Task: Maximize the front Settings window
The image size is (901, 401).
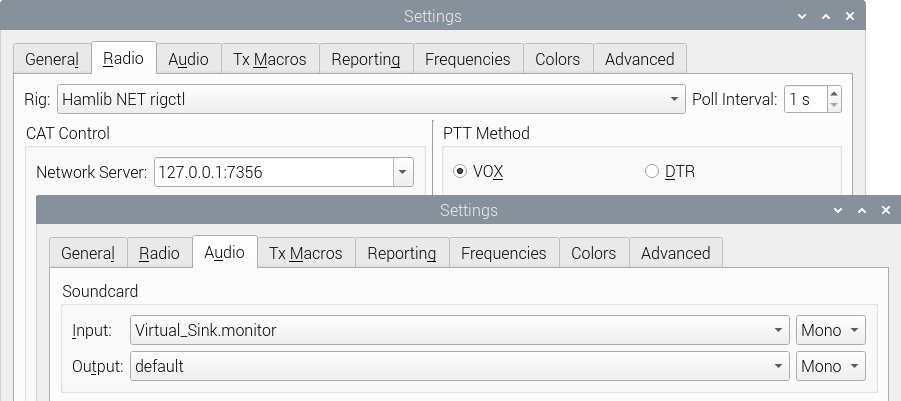Action: pos(861,210)
